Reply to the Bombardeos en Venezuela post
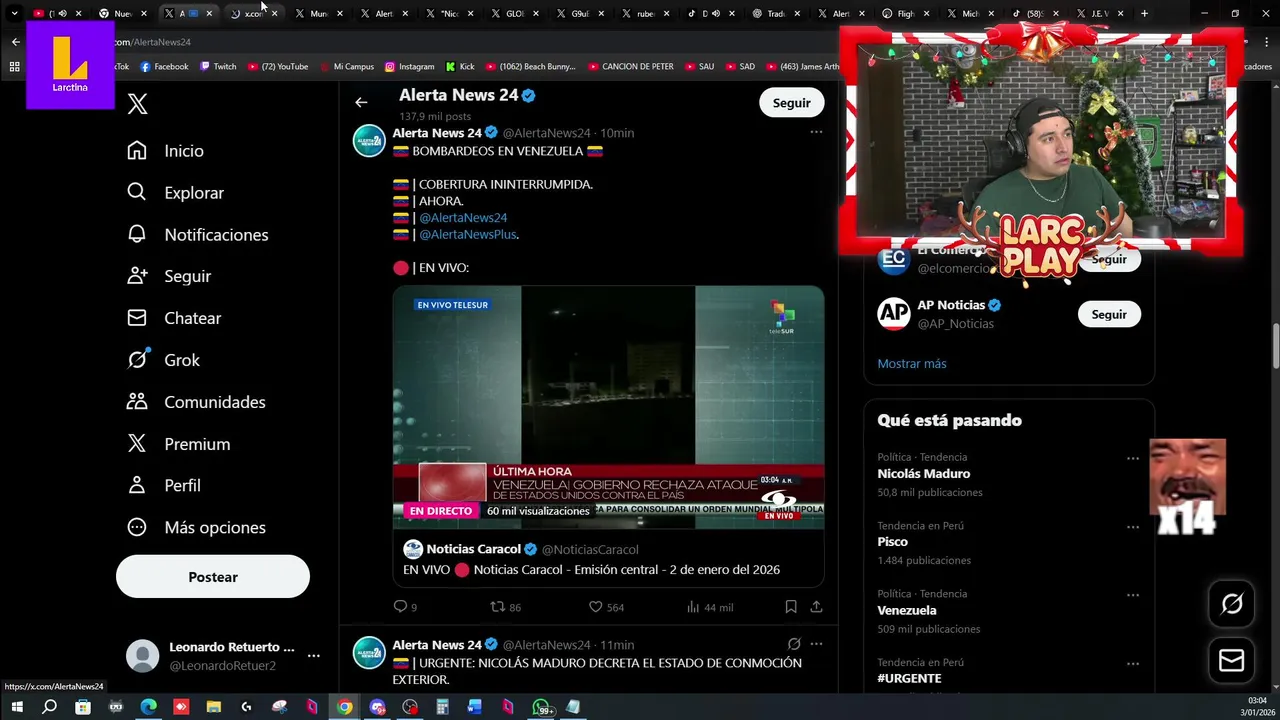The width and height of the screenshot is (1280, 720). tap(405, 607)
